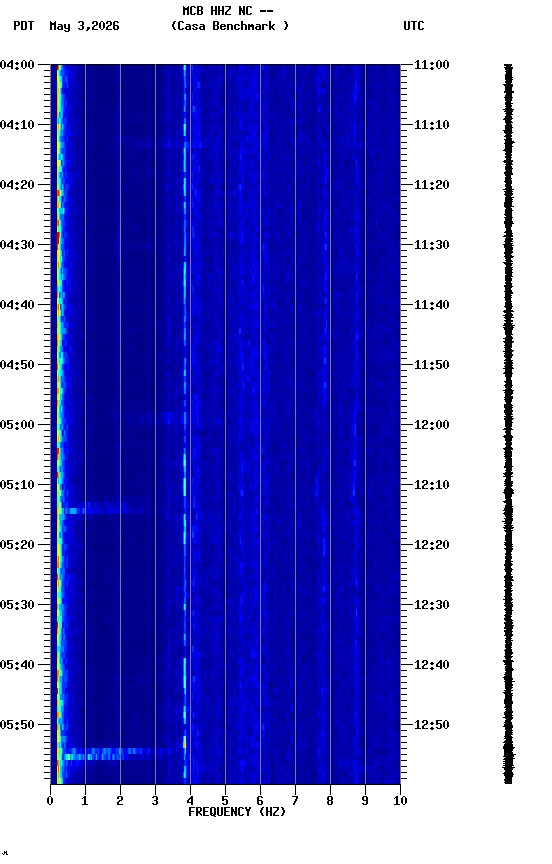Click the frequency axis tick '9'

pyautogui.click(x=365, y=801)
